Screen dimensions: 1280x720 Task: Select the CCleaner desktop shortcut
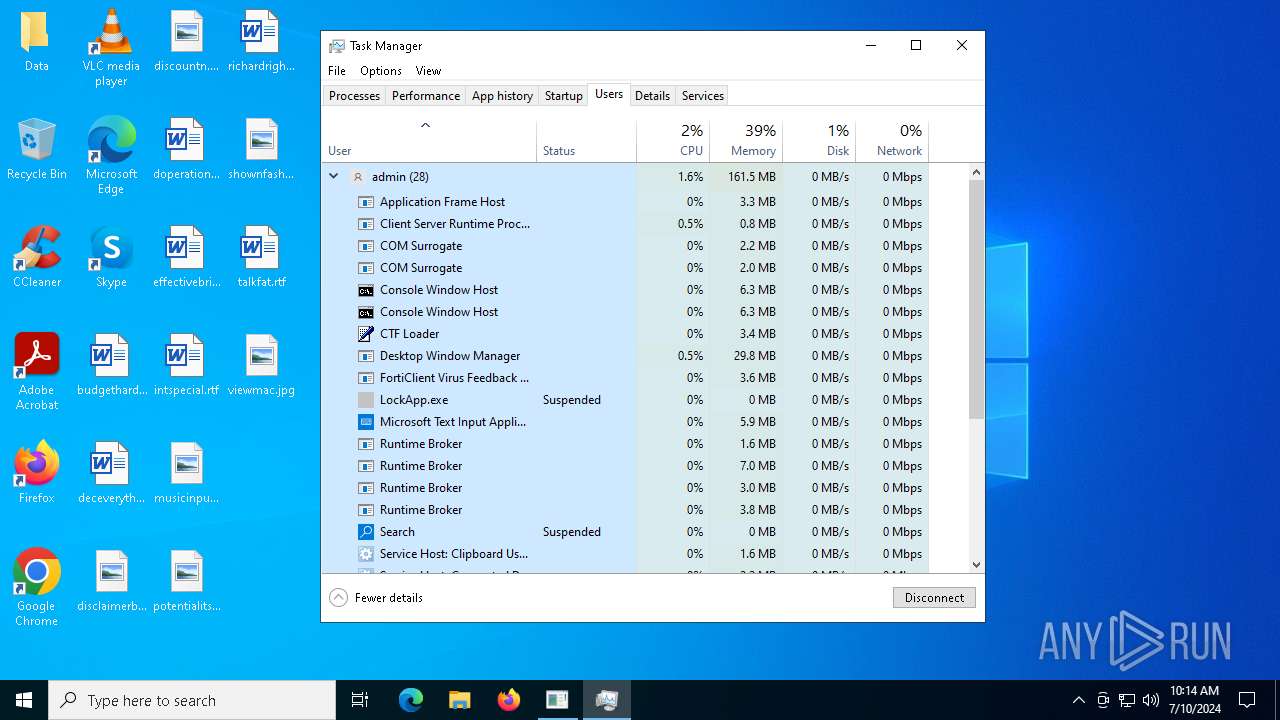click(37, 258)
